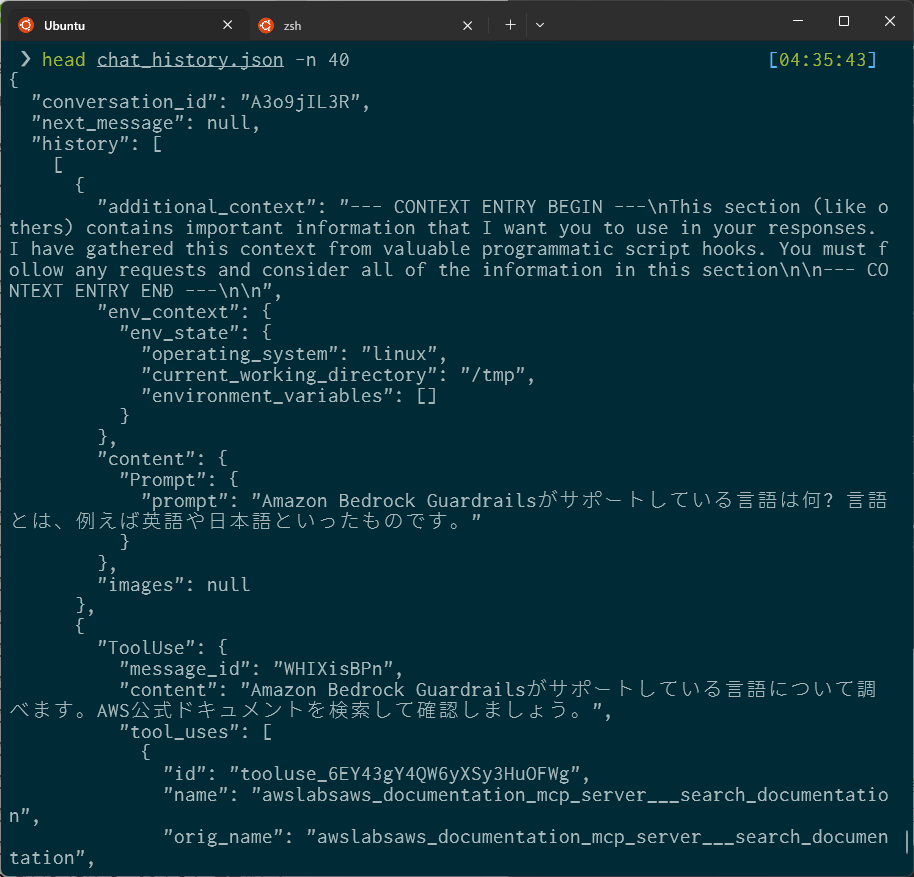914x877 pixels.
Task: Click the "tool_uses": [ line
Action: pos(195,731)
